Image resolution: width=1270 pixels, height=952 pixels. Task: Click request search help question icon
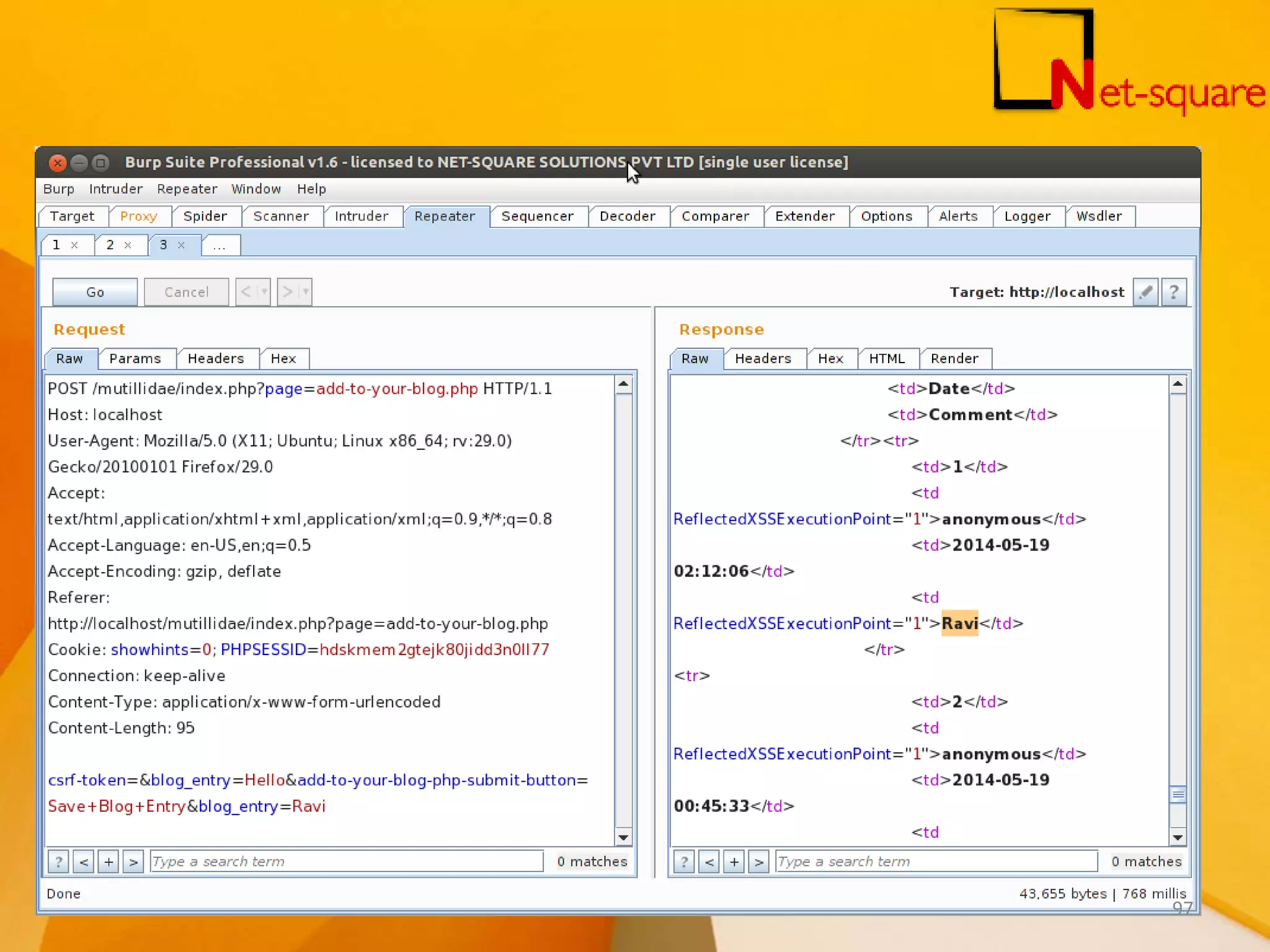tap(58, 862)
